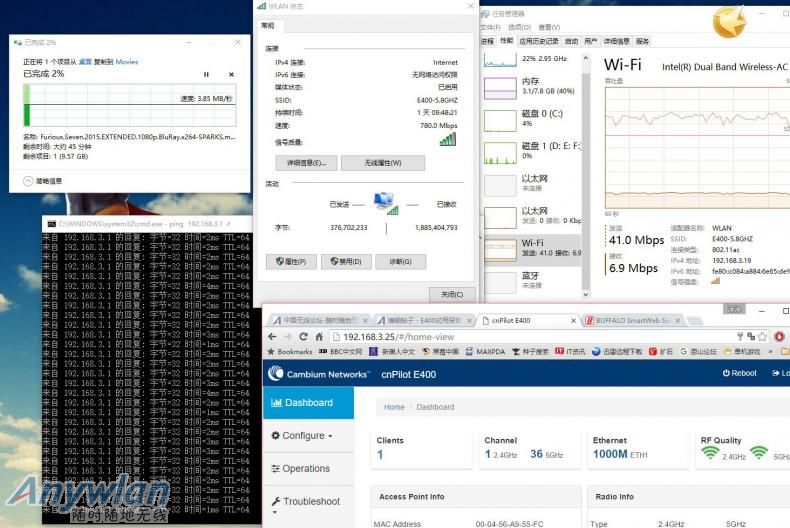This screenshot has height=528, width=790.
Task: Click the translate icon in address bar
Action: click(751, 337)
